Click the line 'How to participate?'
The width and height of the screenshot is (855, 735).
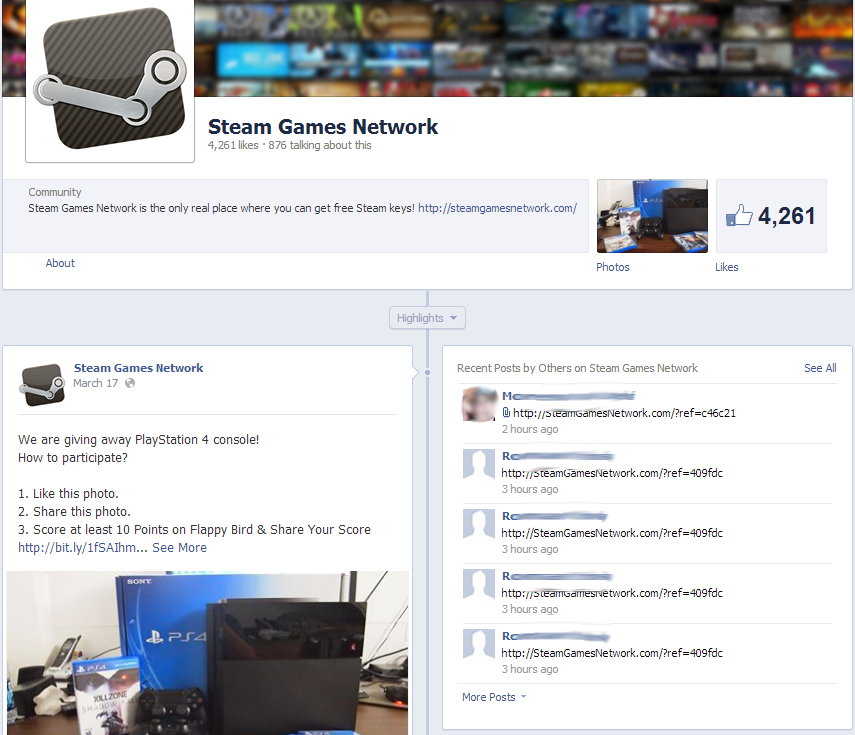pos(73,457)
